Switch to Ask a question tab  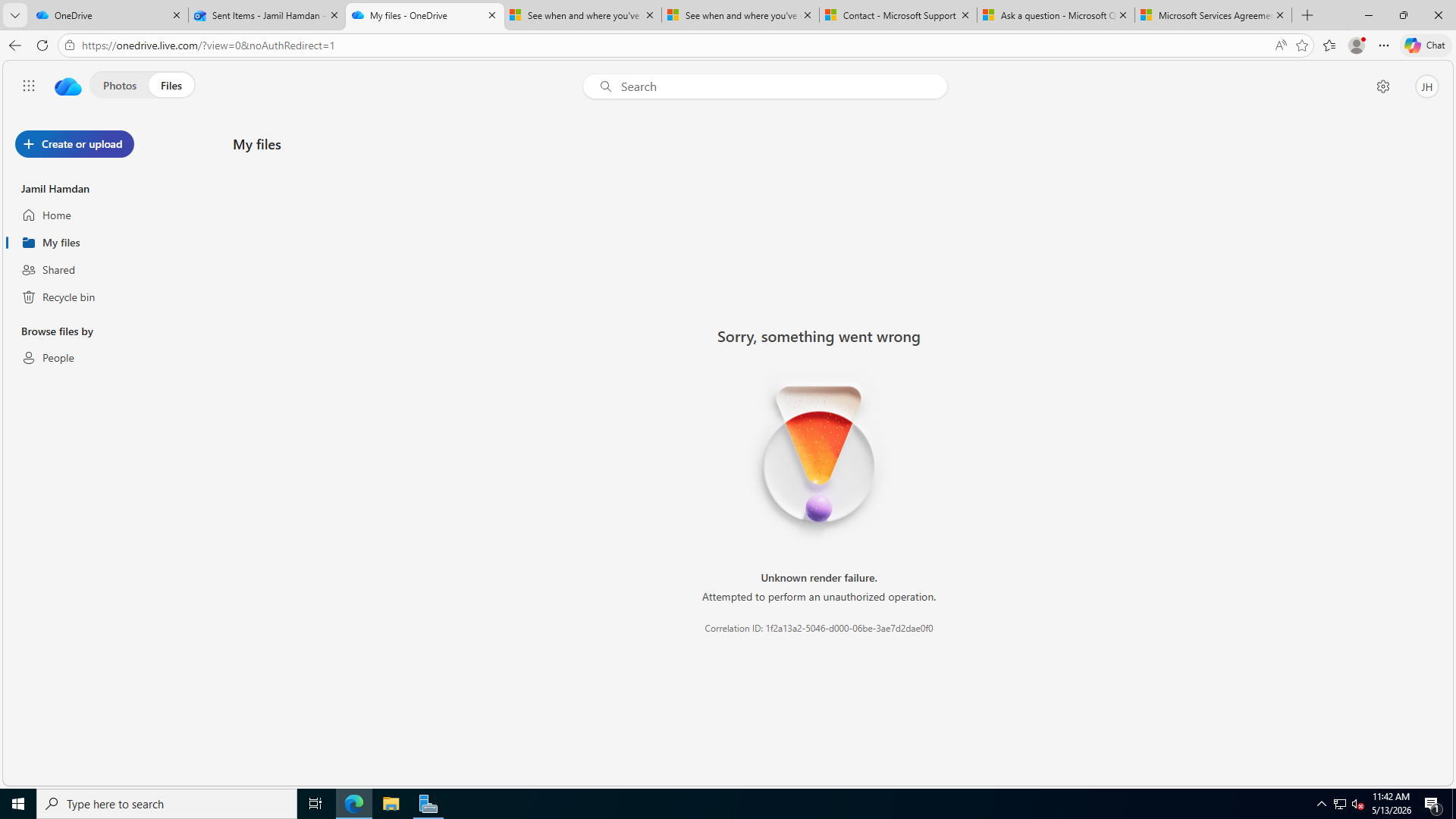coord(1055,15)
